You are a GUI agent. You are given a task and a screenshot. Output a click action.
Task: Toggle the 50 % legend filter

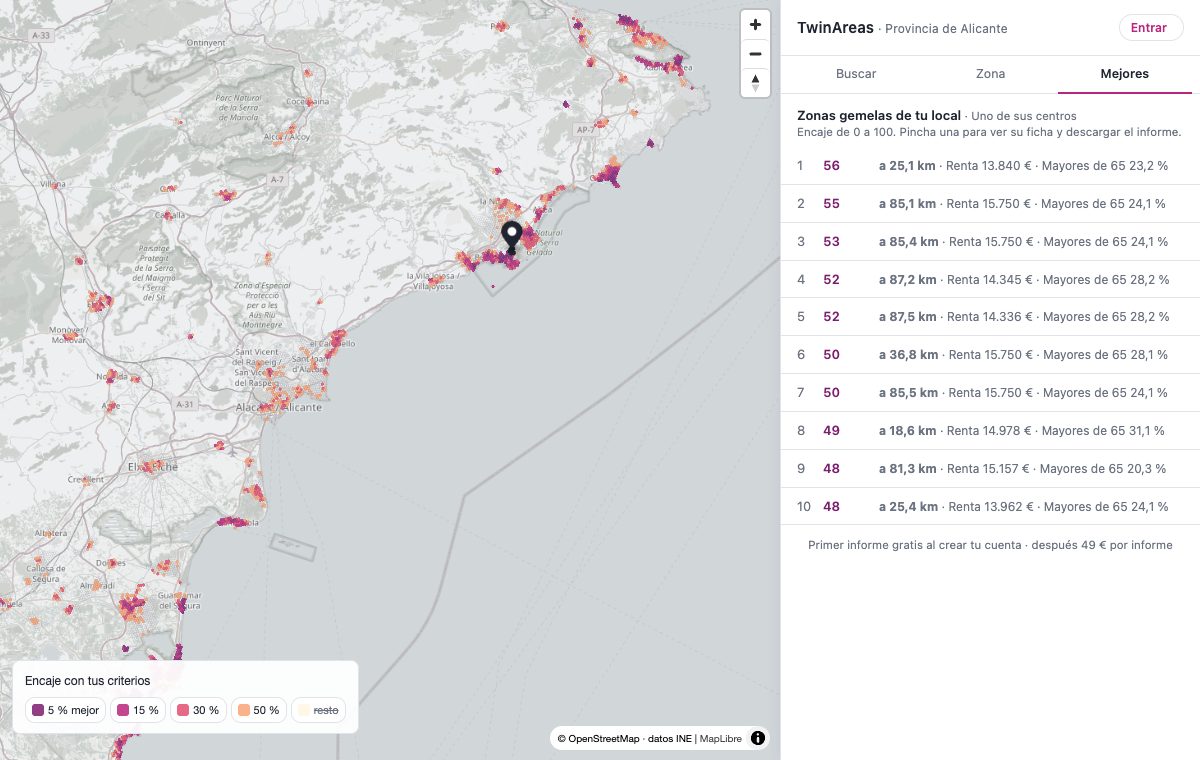click(x=258, y=711)
